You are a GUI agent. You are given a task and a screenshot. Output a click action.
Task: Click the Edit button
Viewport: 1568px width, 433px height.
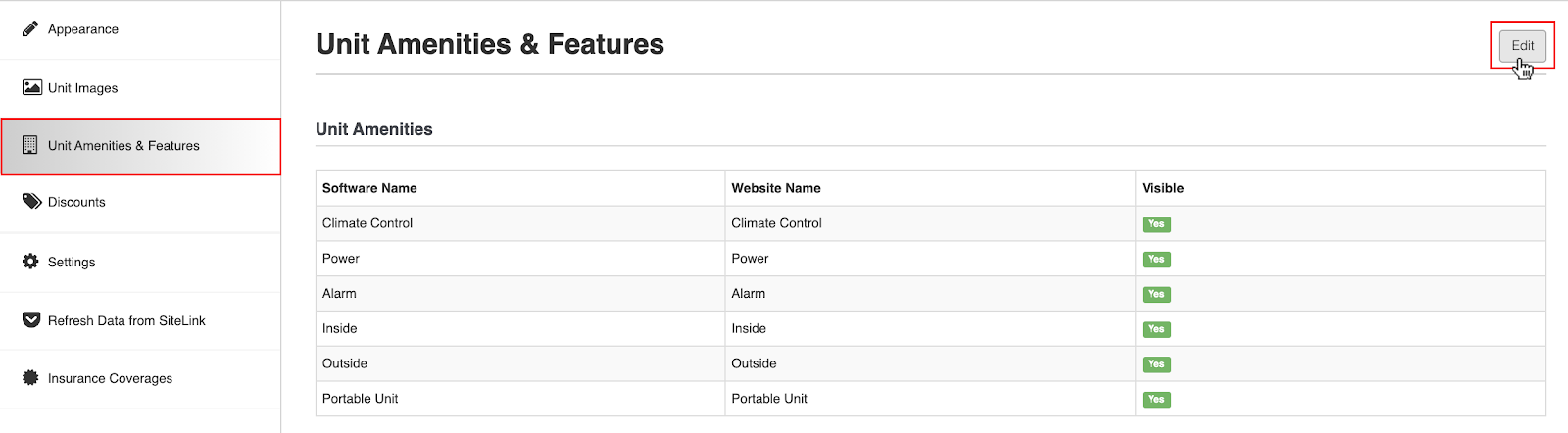click(1522, 45)
